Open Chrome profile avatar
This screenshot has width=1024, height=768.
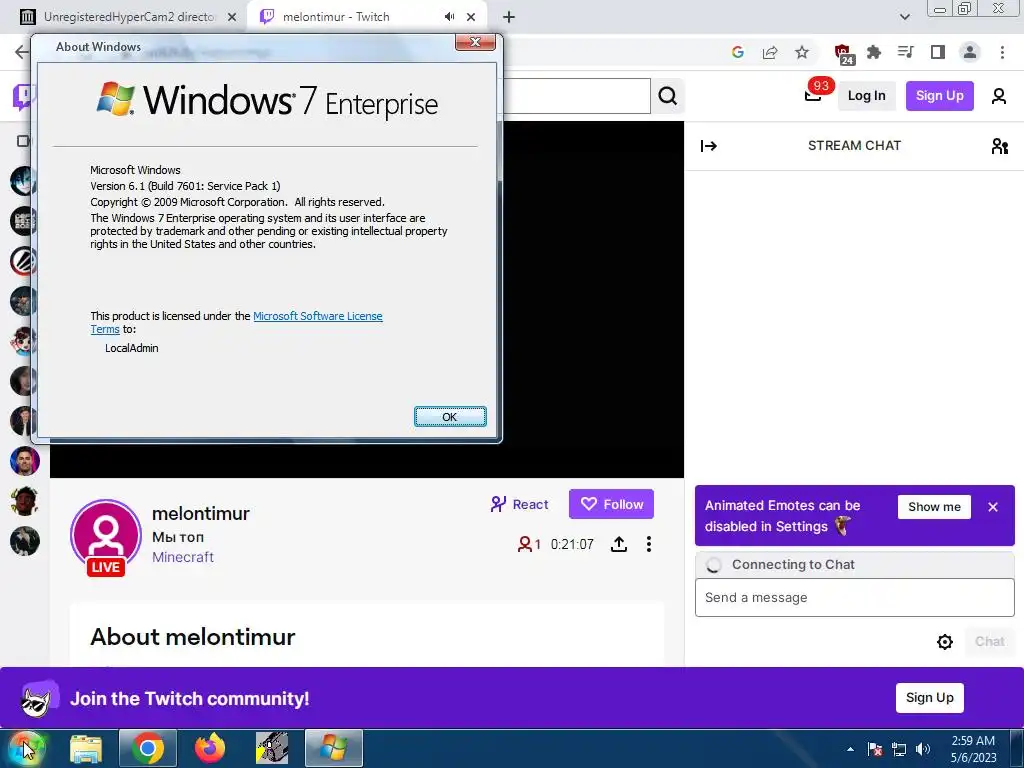(x=970, y=52)
